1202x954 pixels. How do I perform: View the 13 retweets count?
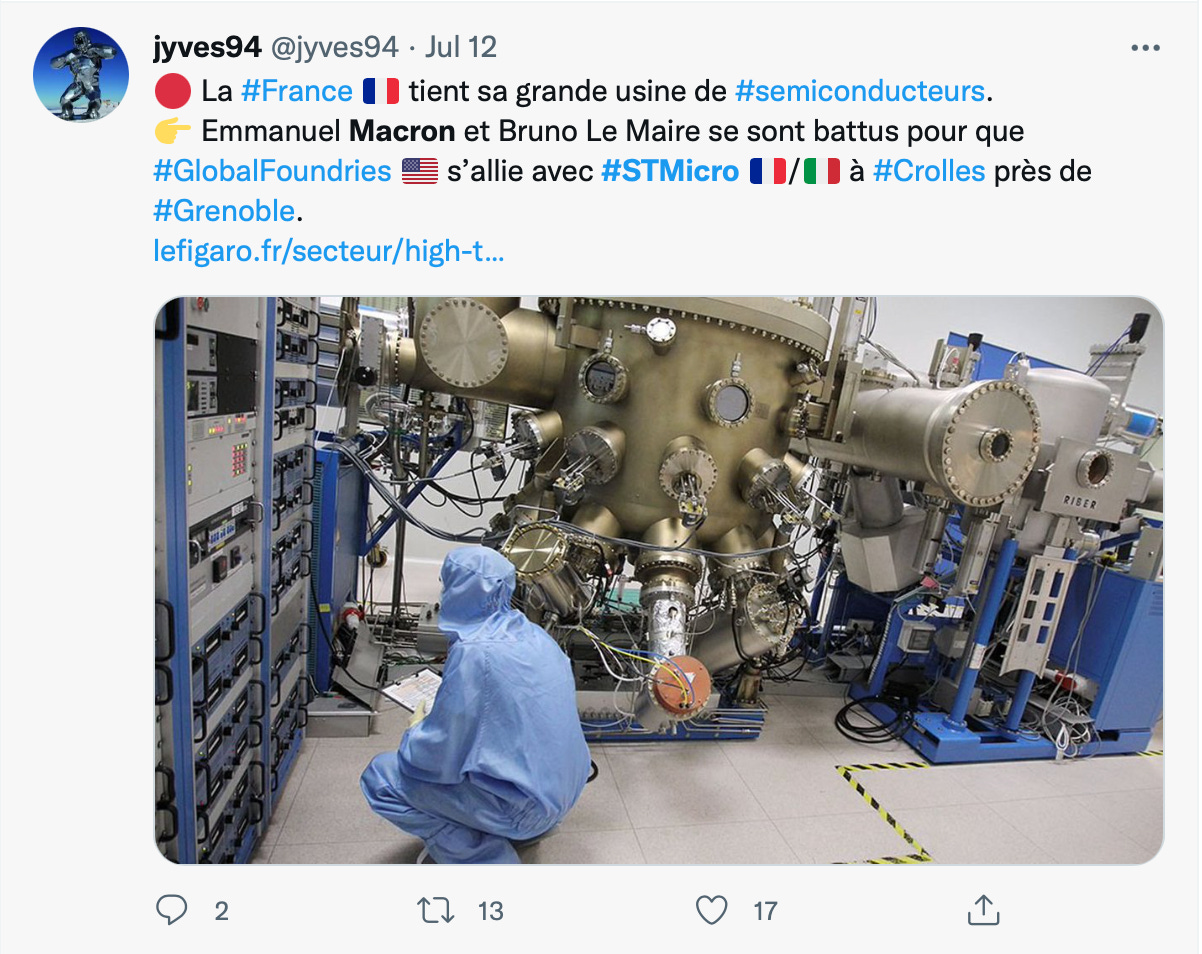491,911
